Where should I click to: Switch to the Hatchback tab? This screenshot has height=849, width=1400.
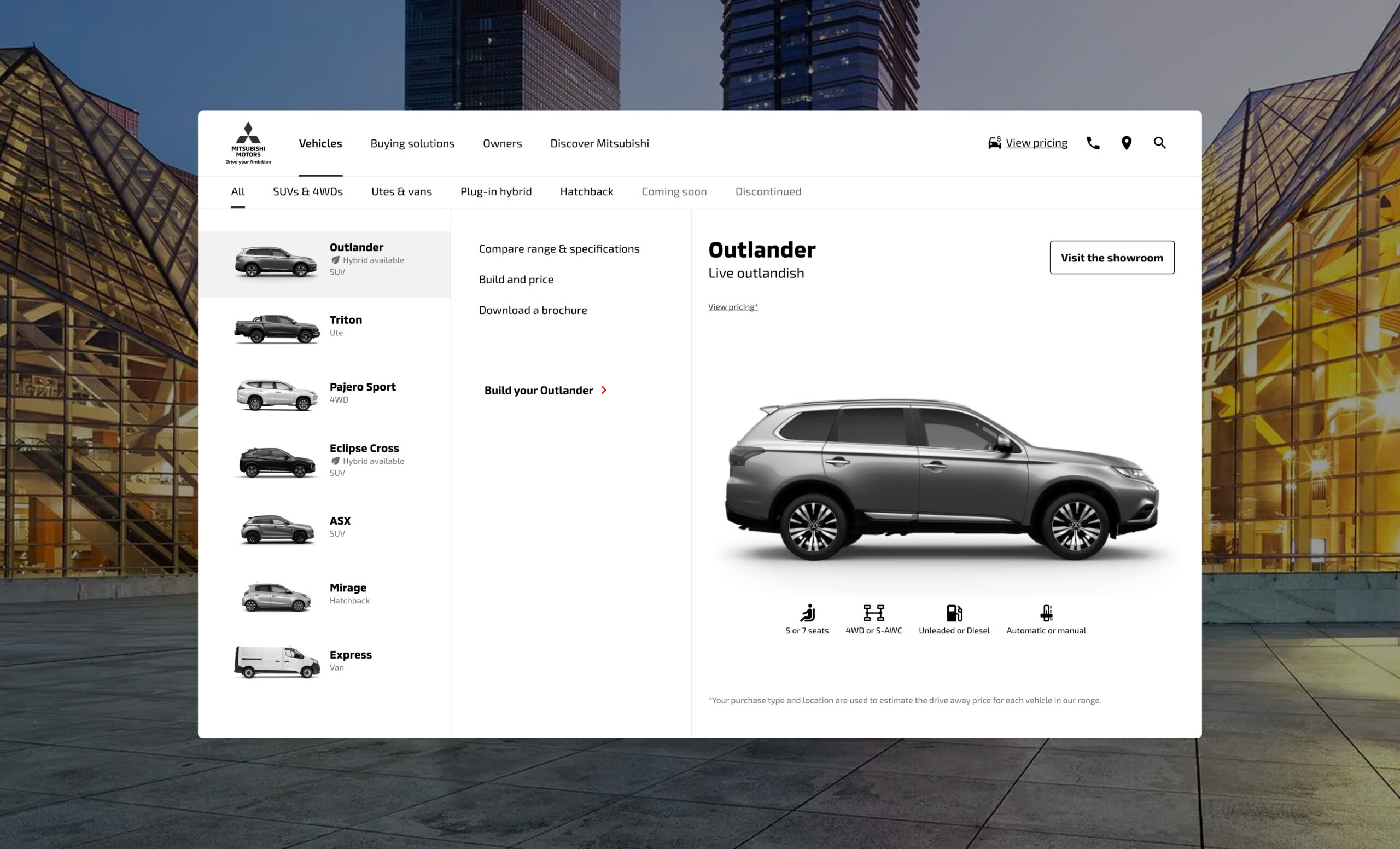click(587, 191)
